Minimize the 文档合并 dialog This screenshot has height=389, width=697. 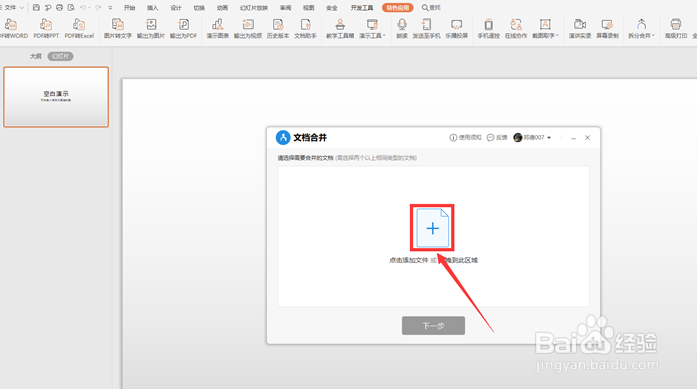point(573,138)
